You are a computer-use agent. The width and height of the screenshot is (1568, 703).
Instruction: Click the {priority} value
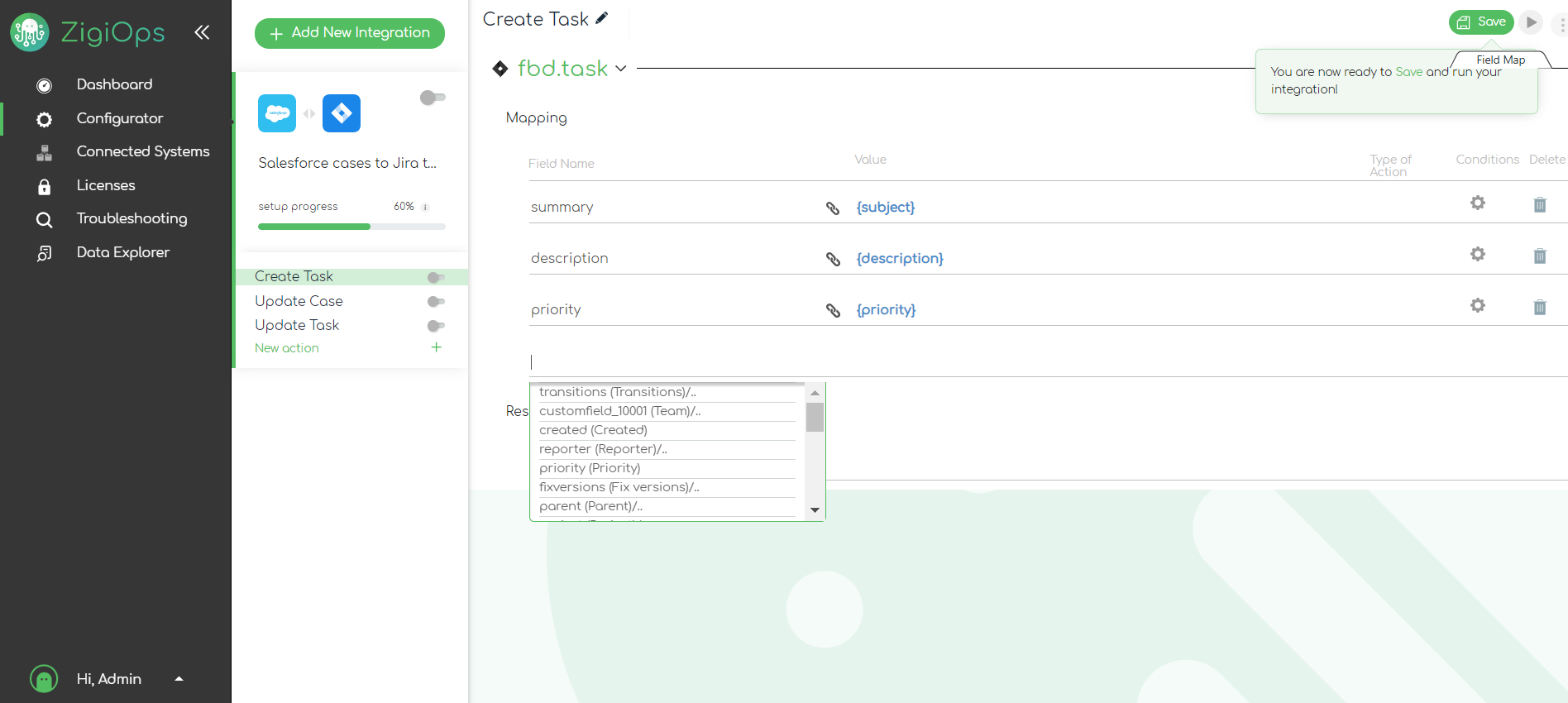[x=886, y=309]
